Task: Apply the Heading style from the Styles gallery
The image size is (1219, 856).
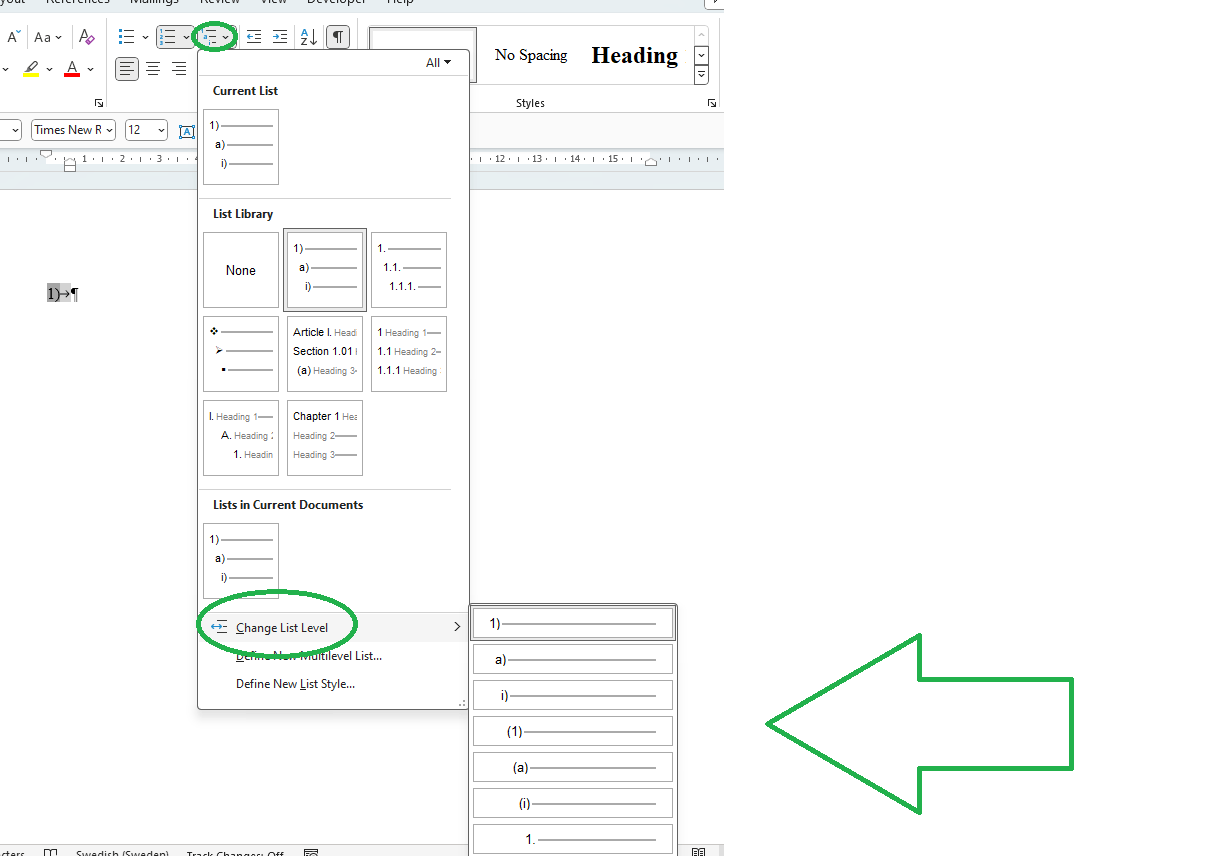Action: point(634,55)
